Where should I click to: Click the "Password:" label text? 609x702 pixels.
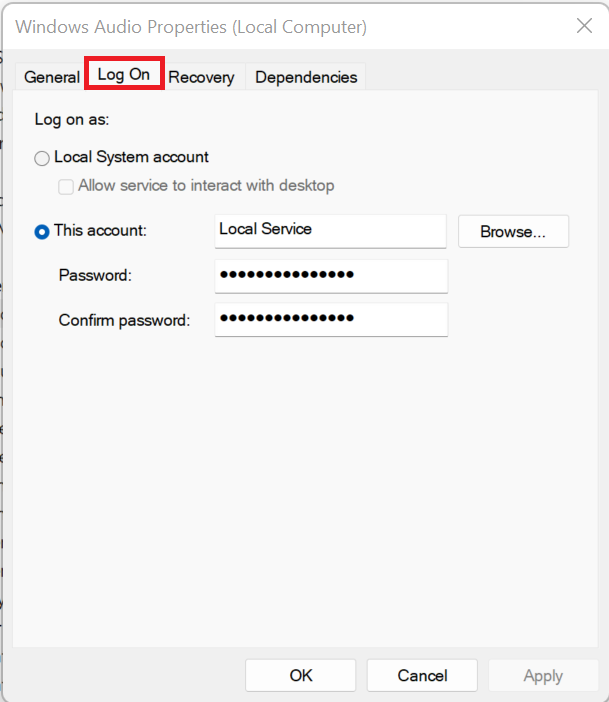[95, 275]
